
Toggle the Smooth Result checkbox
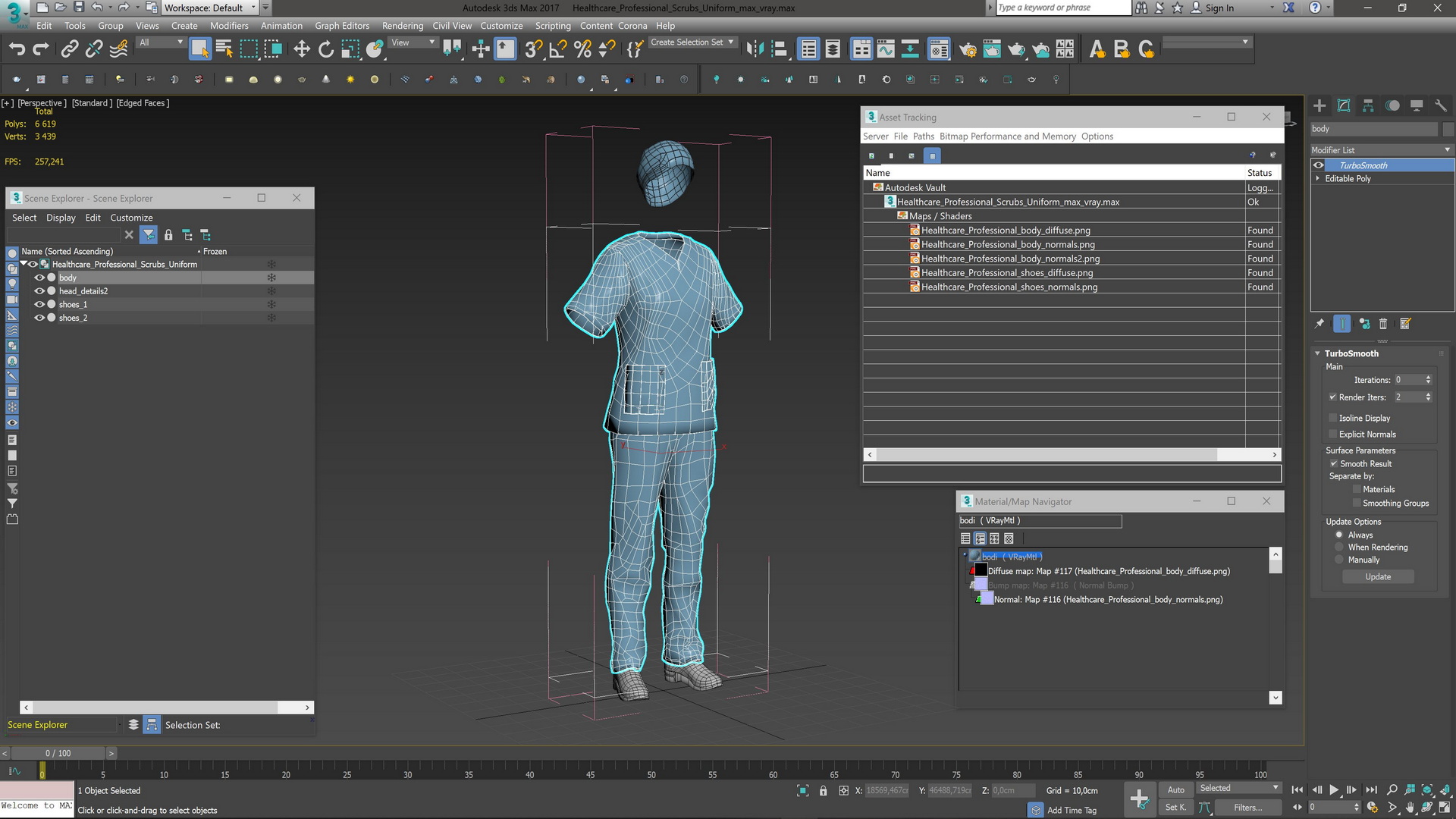[1333, 464]
